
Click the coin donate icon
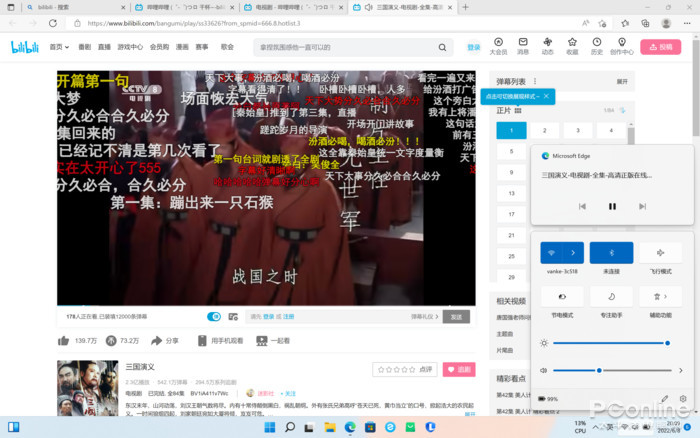(111, 341)
